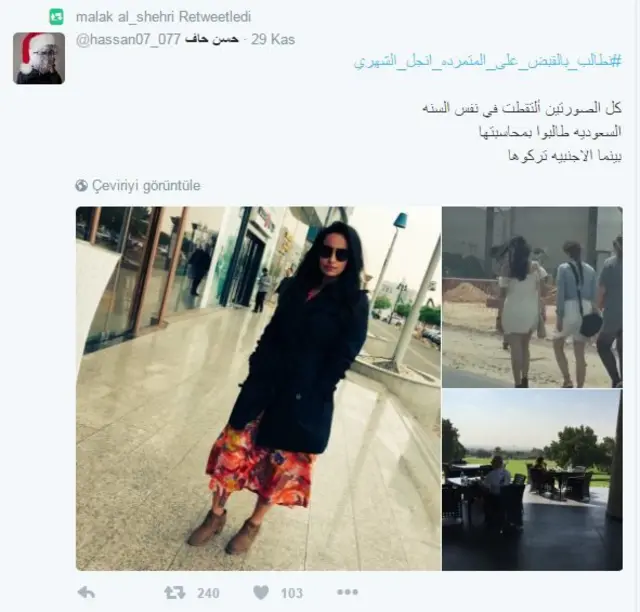Click the Retweetledi label text
The image size is (640, 612).
point(215,17)
